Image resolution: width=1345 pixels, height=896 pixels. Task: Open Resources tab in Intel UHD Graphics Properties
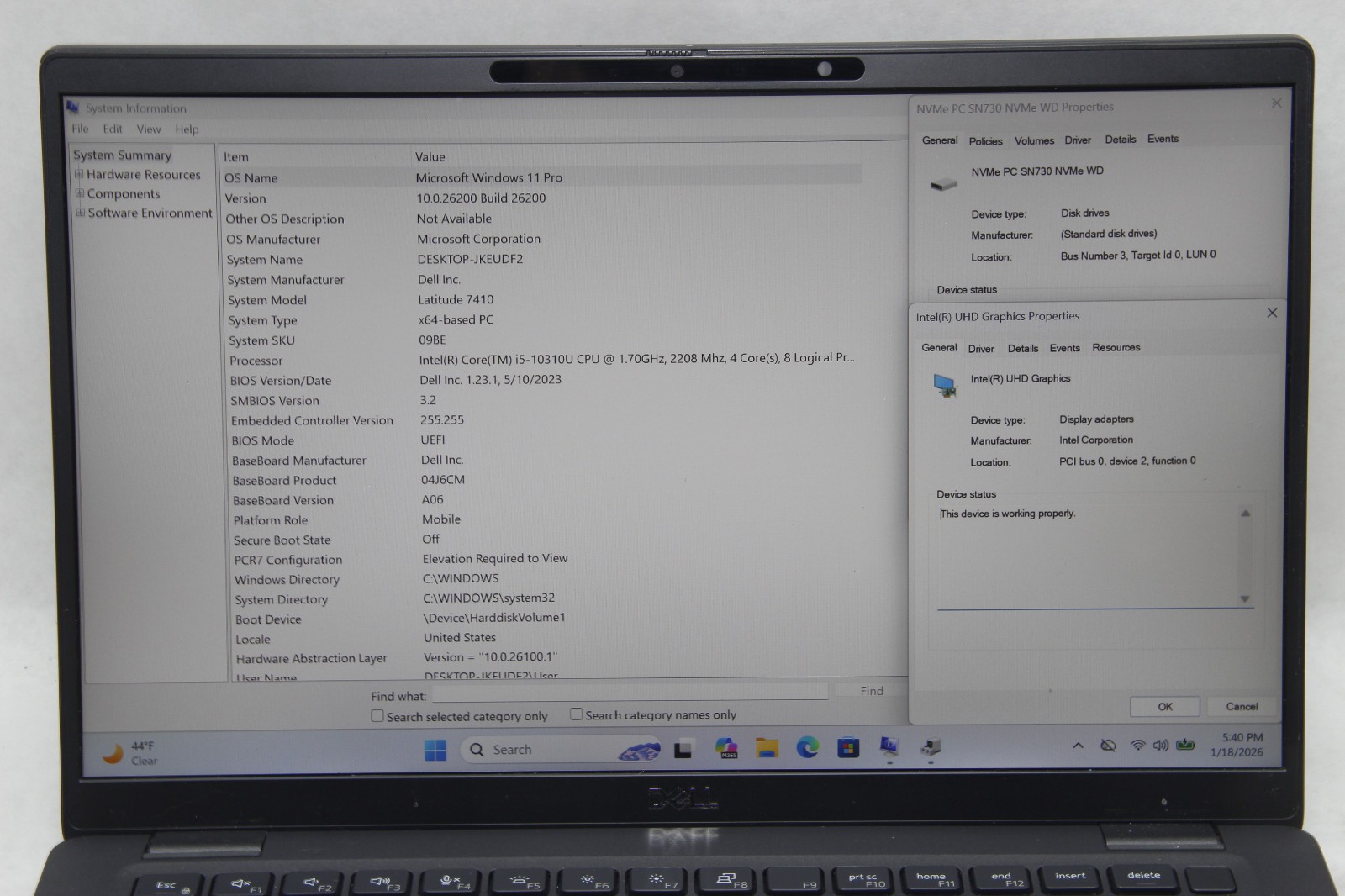click(x=1116, y=347)
